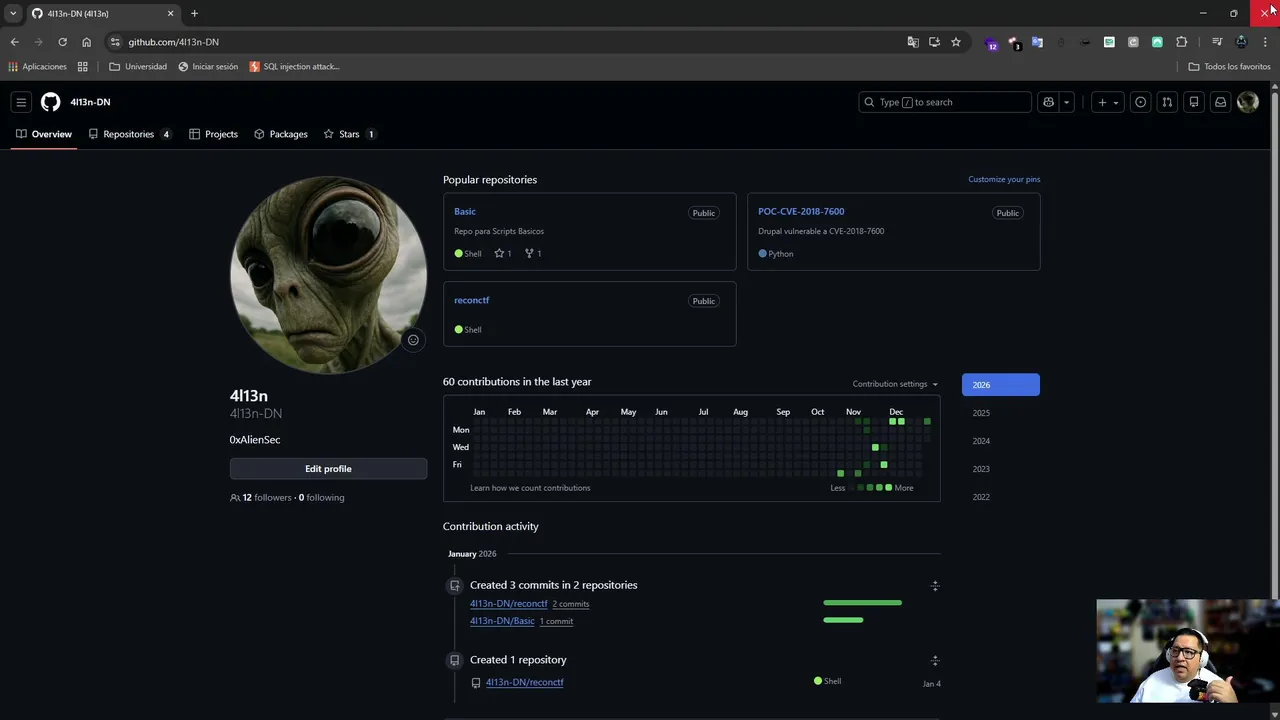Focus the Type / to search field
The height and width of the screenshot is (720, 1280).
(944, 102)
